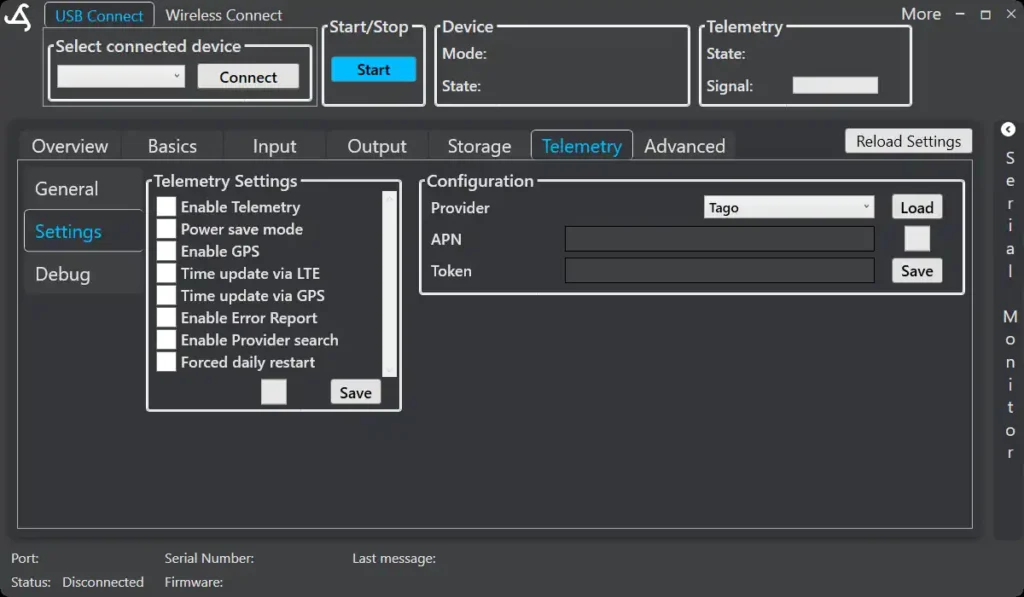Viewport: 1024px width, 597px height.
Task: Expand the Serial Monitor panel arrow
Action: pyautogui.click(x=1008, y=129)
